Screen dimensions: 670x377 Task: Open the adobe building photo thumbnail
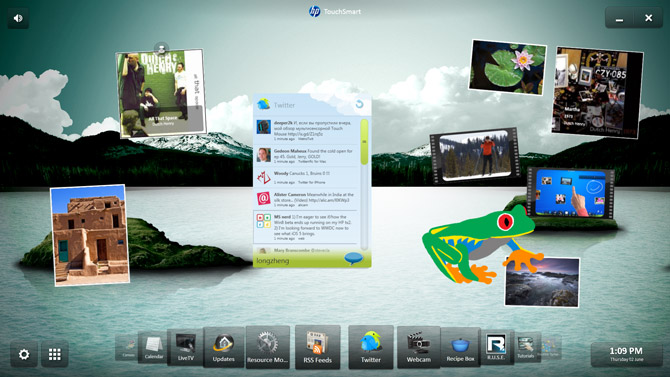(90, 235)
